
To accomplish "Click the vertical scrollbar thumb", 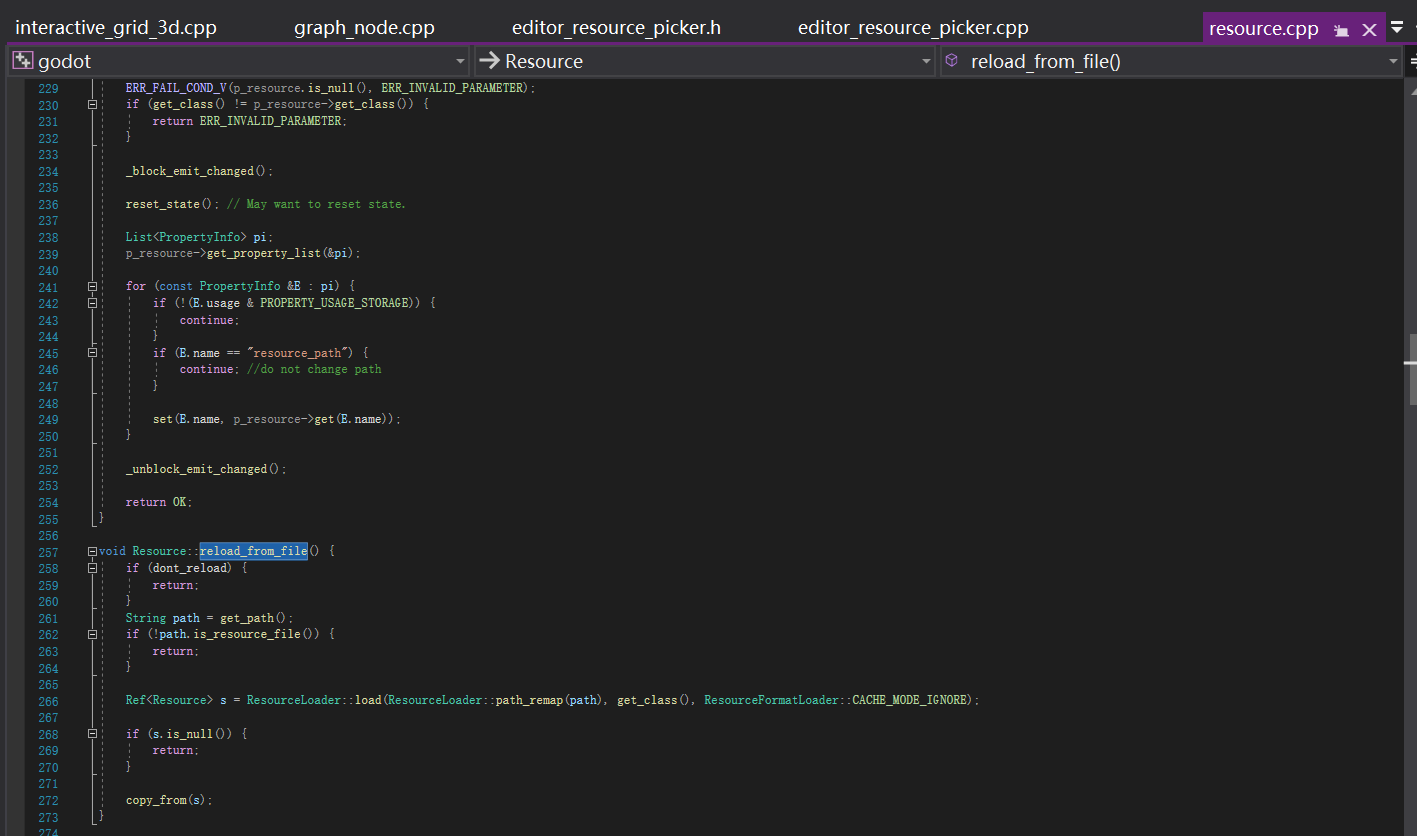I will tap(1410, 365).
